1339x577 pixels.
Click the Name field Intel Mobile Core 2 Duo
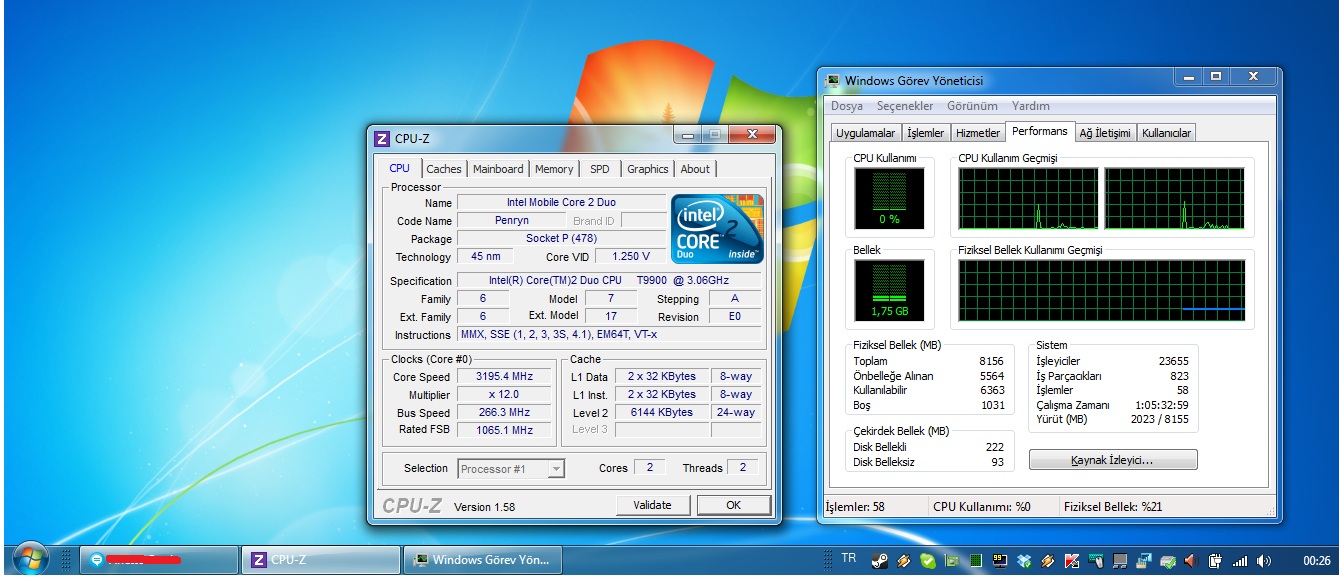(x=561, y=203)
